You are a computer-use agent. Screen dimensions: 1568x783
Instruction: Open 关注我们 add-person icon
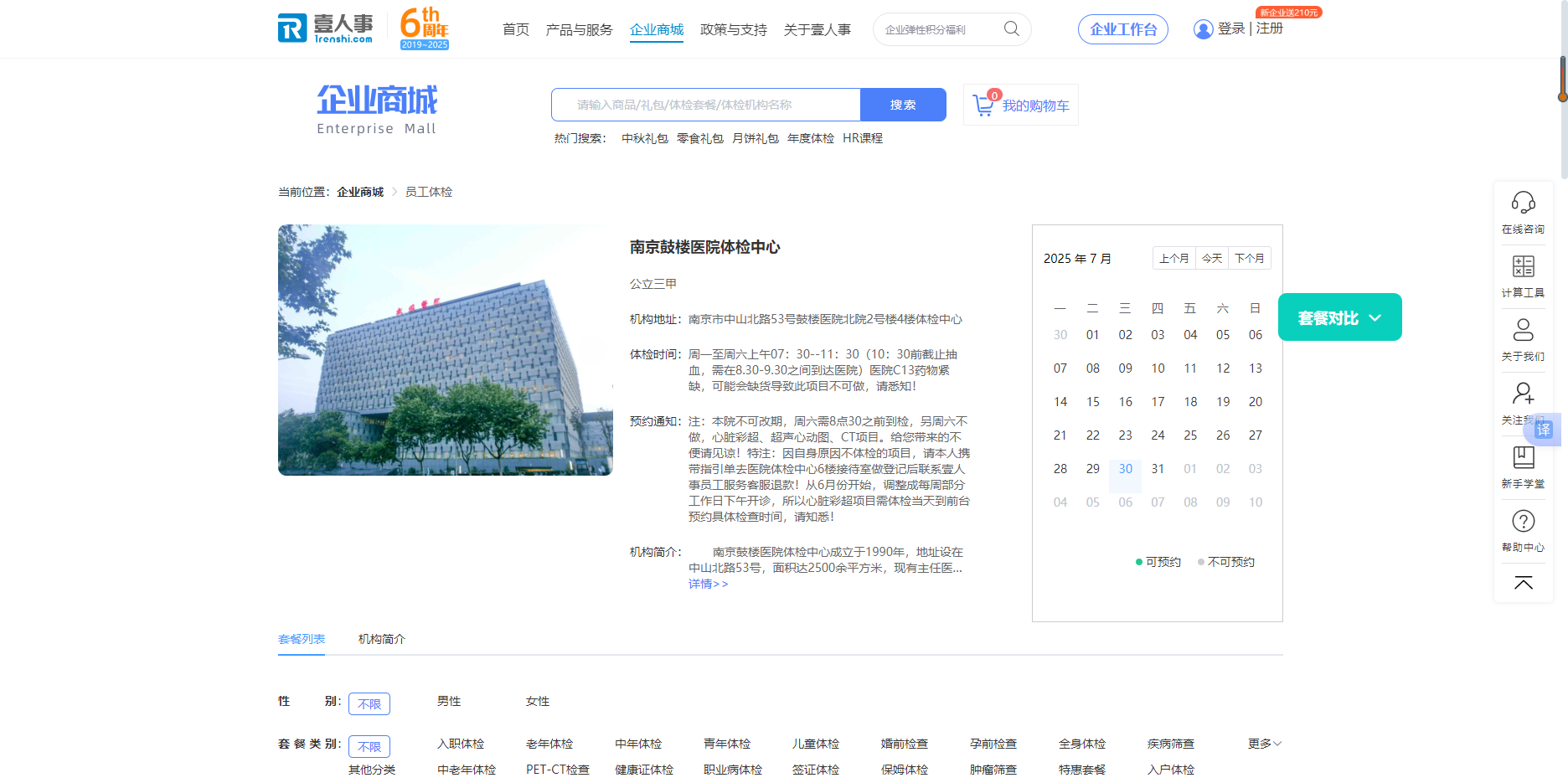click(1523, 394)
